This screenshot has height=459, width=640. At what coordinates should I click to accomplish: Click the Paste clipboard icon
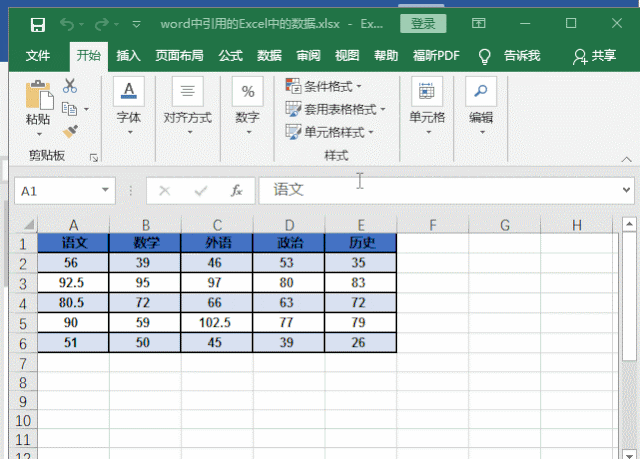(38, 98)
